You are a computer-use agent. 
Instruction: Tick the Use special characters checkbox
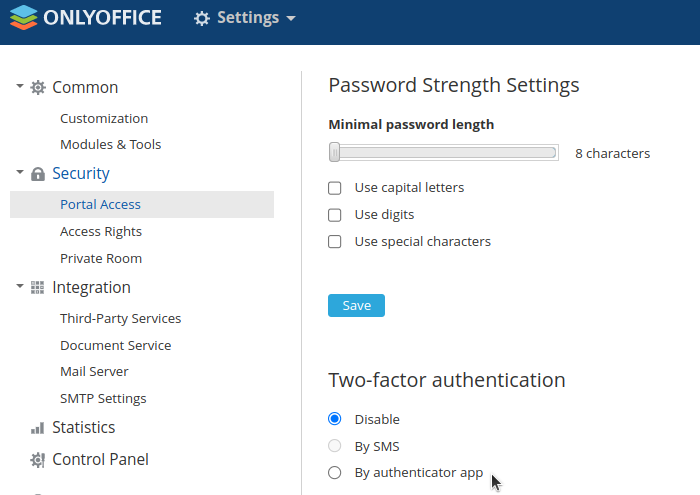click(334, 241)
